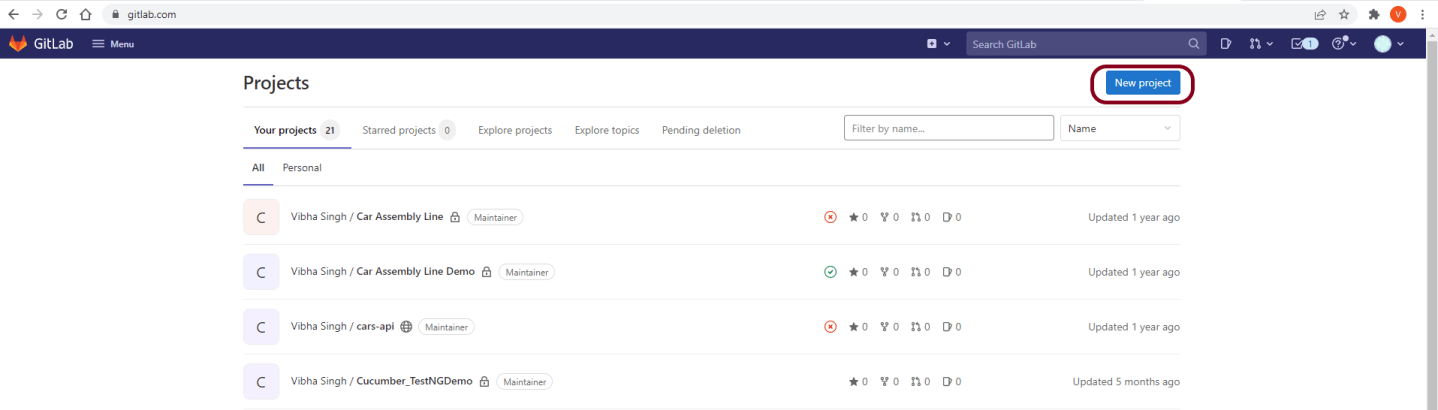Click the star count icon for cars-api
Image resolution: width=1438 pixels, height=410 pixels.
(854, 327)
